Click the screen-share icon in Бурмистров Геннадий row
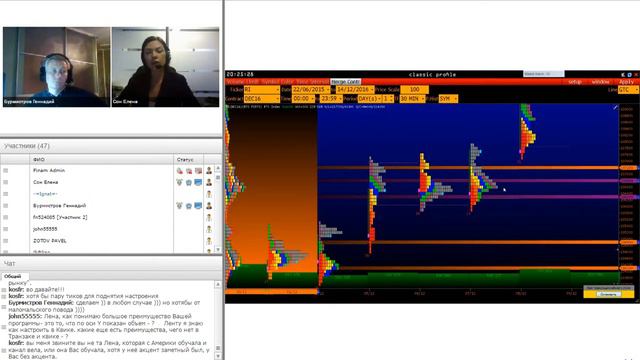 coord(198,206)
